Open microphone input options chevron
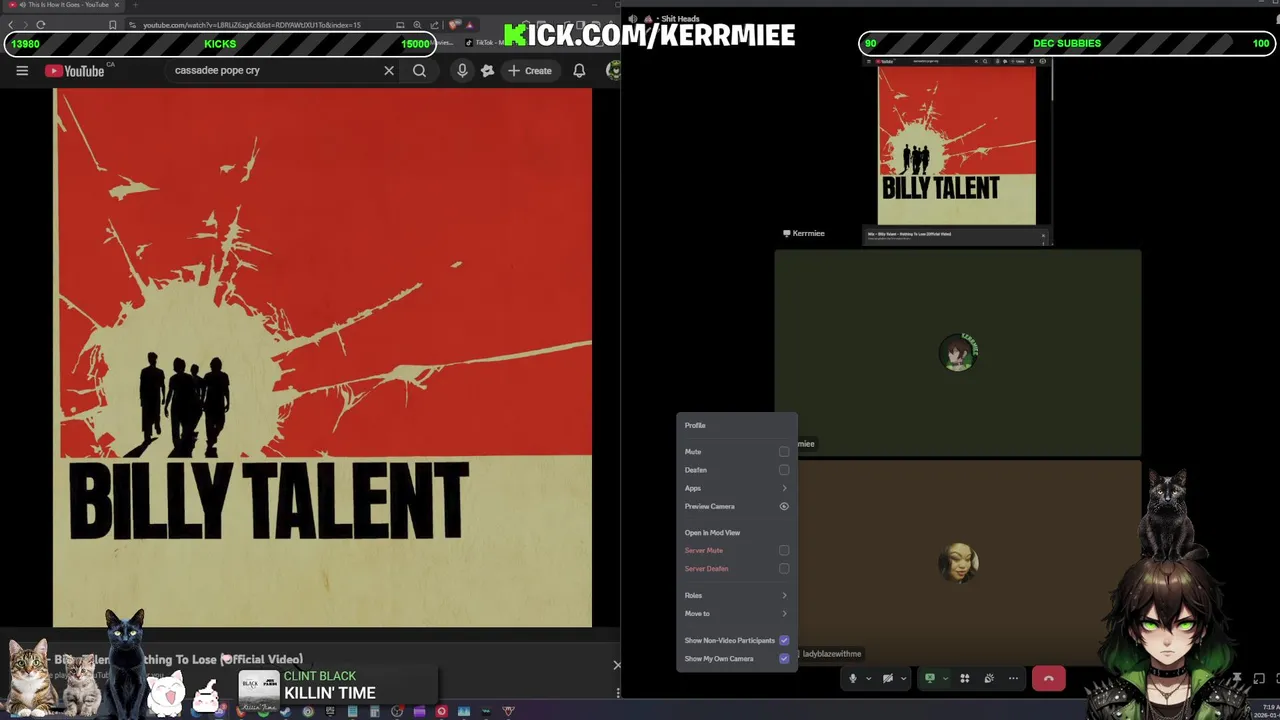 coord(868,678)
